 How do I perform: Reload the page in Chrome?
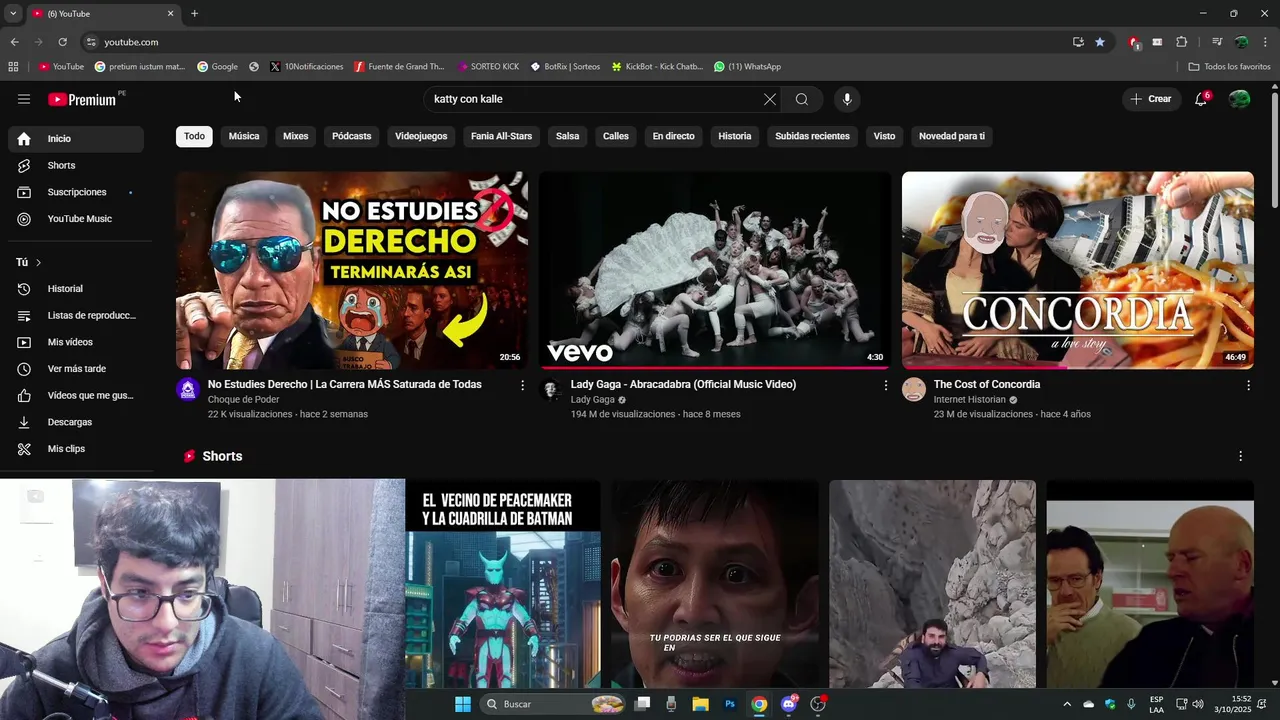click(62, 42)
